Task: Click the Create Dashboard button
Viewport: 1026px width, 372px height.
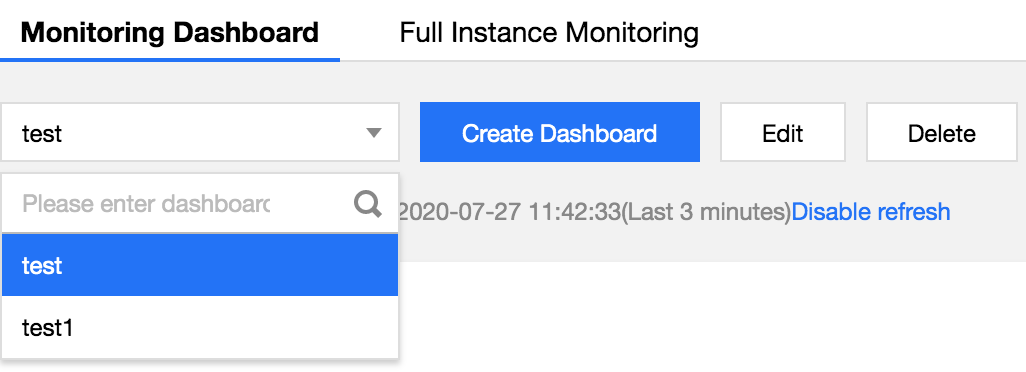Action: pyautogui.click(x=559, y=132)
